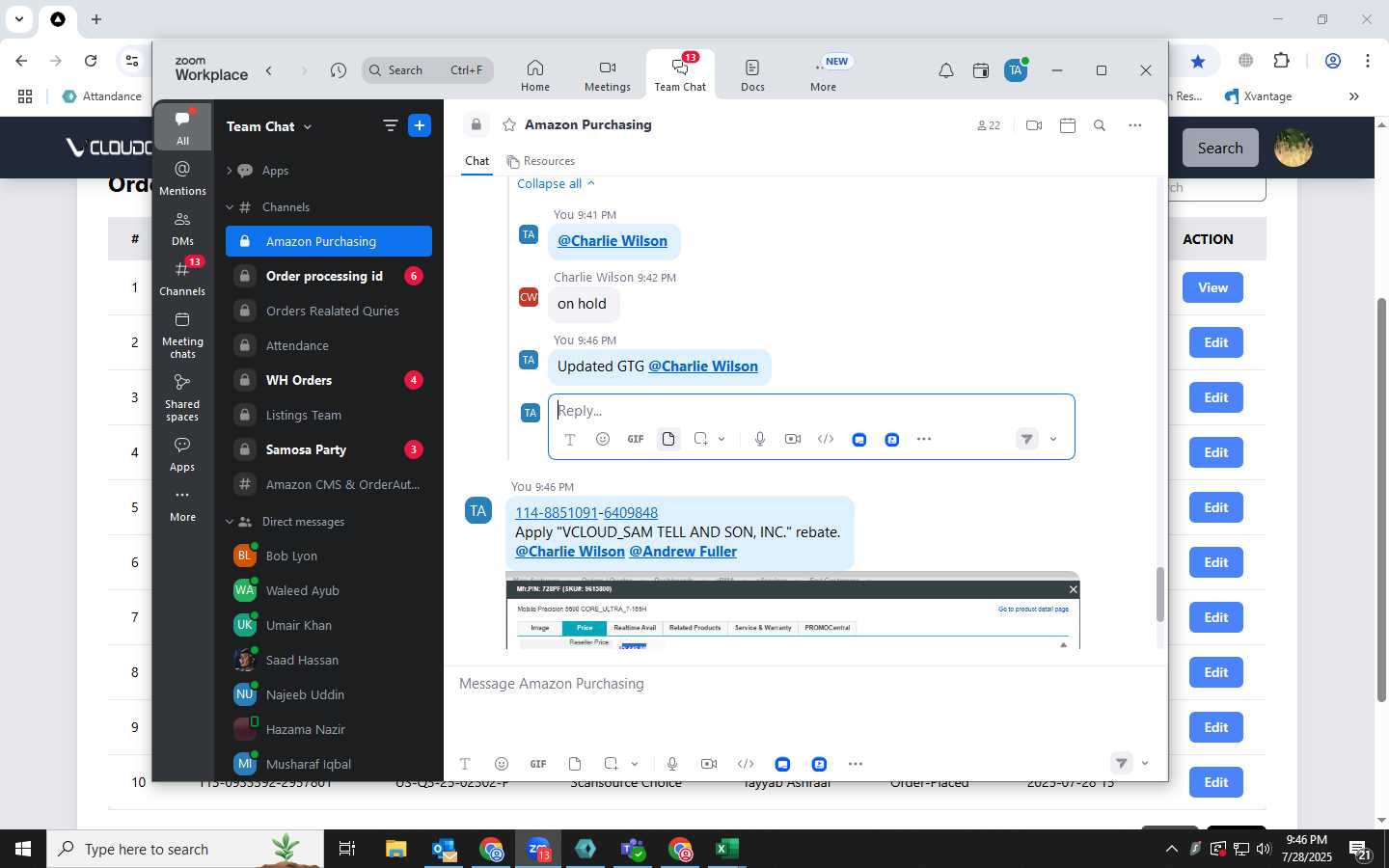Attach file in main message composer

(575, 764)
